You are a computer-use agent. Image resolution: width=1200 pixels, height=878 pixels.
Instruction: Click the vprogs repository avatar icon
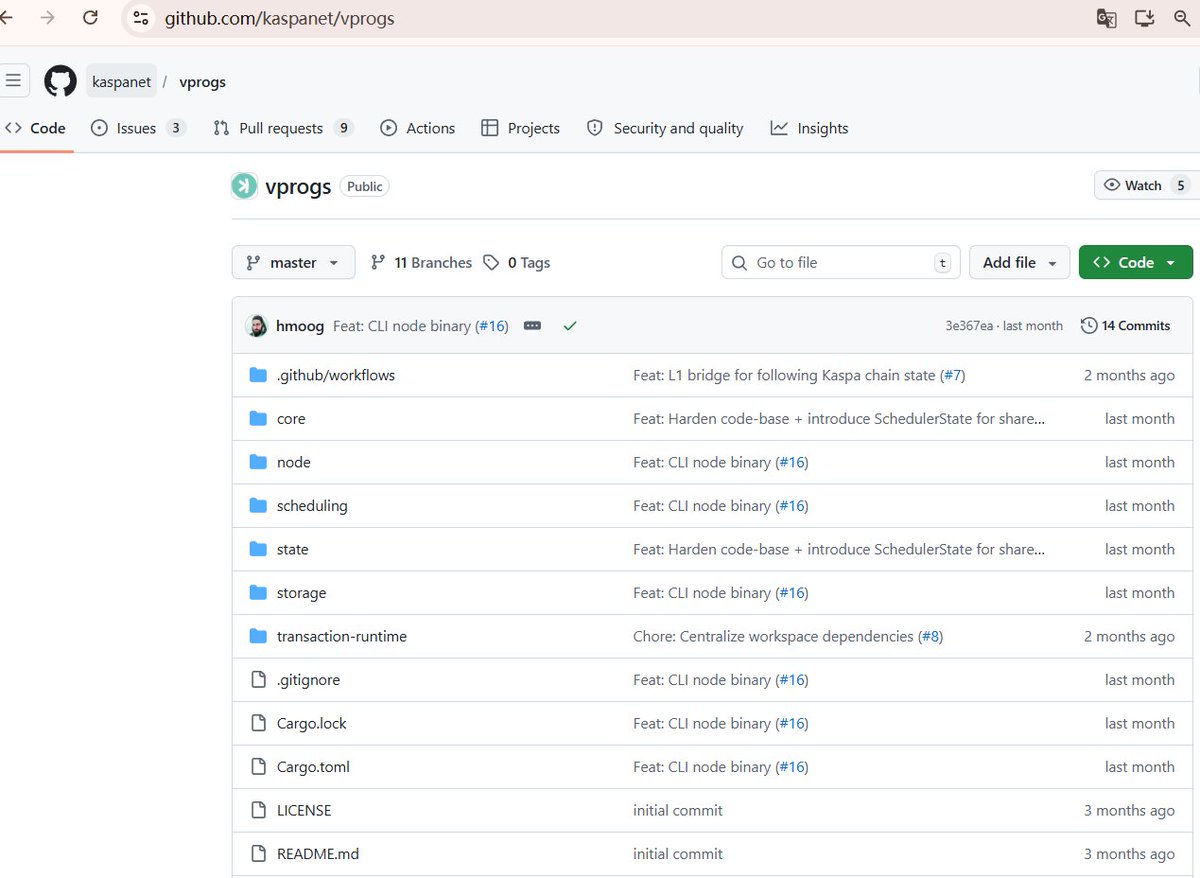click(x=244, y=185)
